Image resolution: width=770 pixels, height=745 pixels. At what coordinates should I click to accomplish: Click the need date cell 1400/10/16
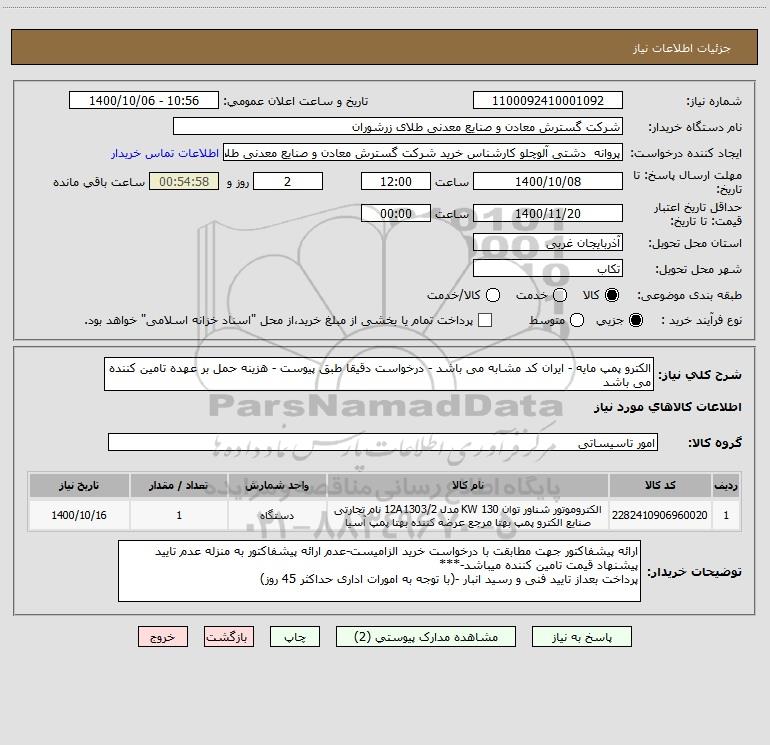tap(79, 515)
